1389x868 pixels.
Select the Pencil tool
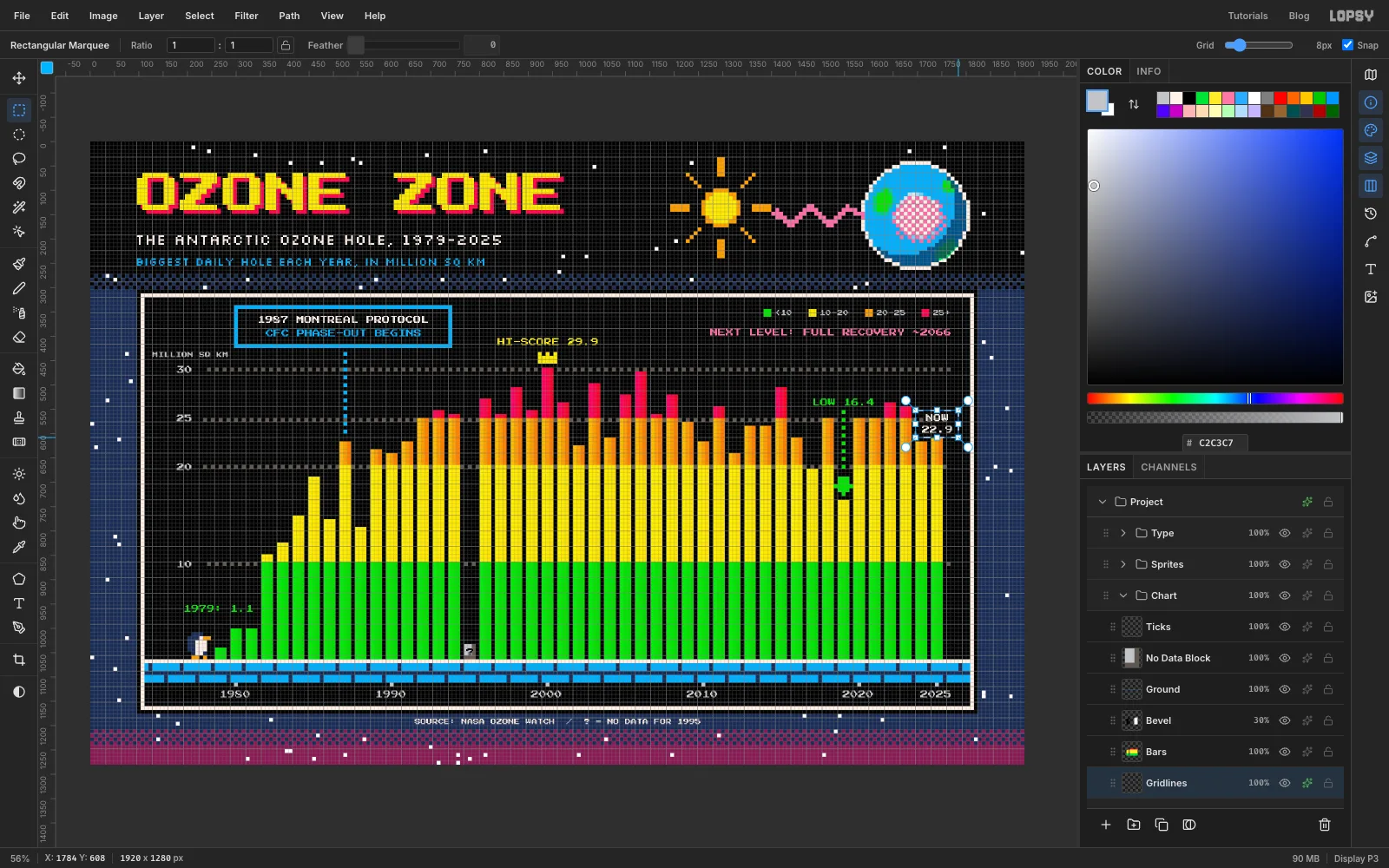tap(19, 288)
